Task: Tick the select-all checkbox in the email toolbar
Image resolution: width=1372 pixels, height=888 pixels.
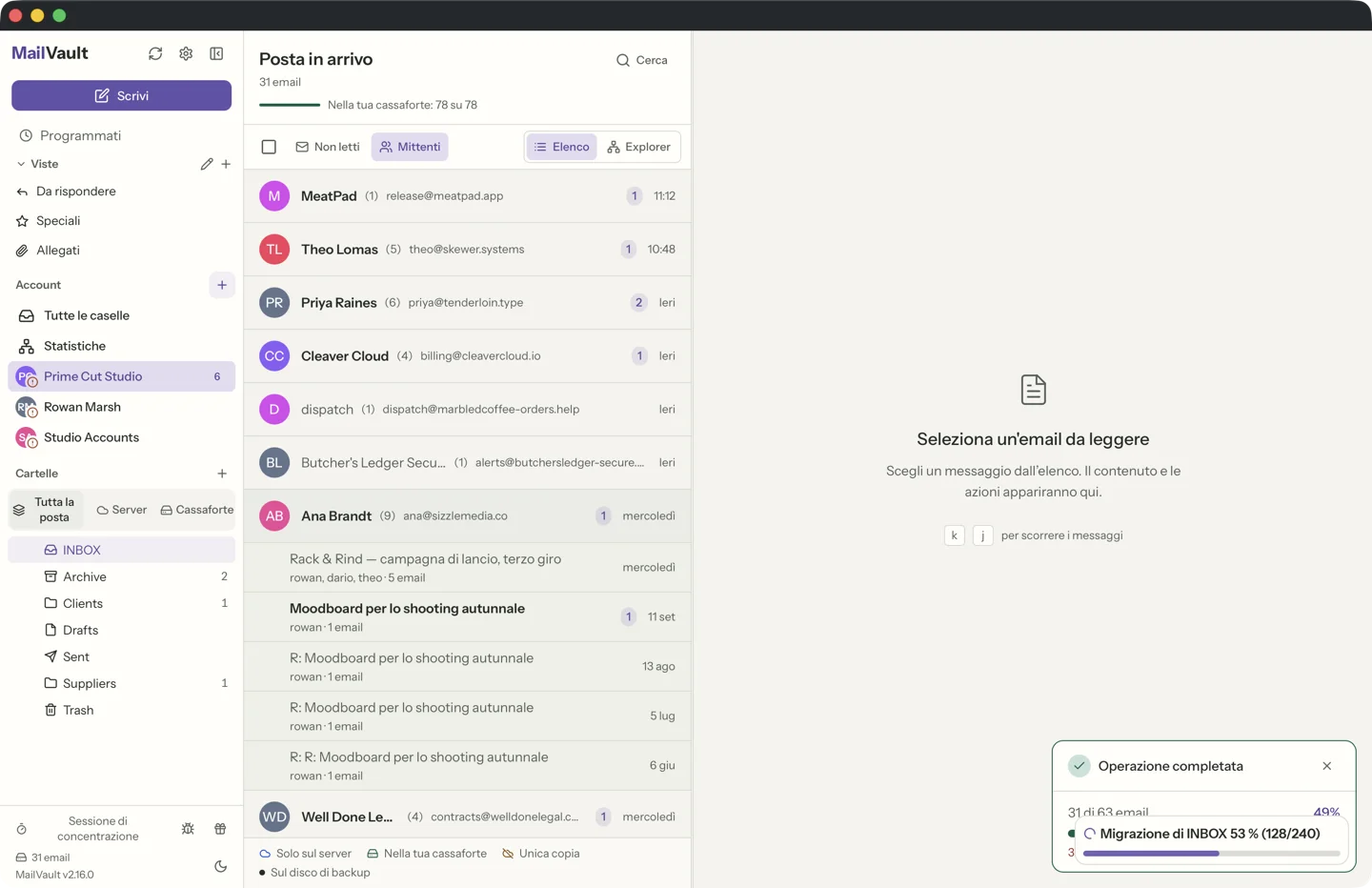Action: coord(269,147)
